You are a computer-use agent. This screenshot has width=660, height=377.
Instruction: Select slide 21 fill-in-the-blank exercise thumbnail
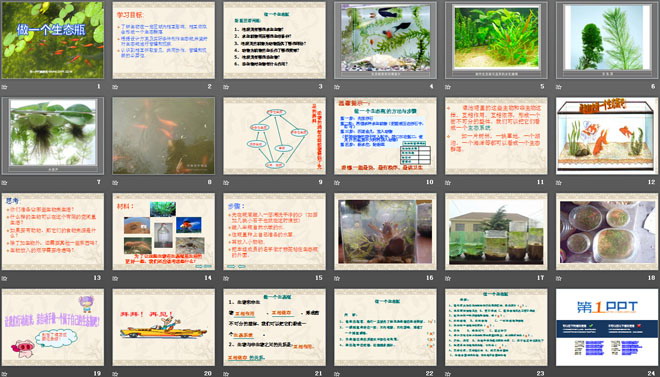tap(274, 327)
